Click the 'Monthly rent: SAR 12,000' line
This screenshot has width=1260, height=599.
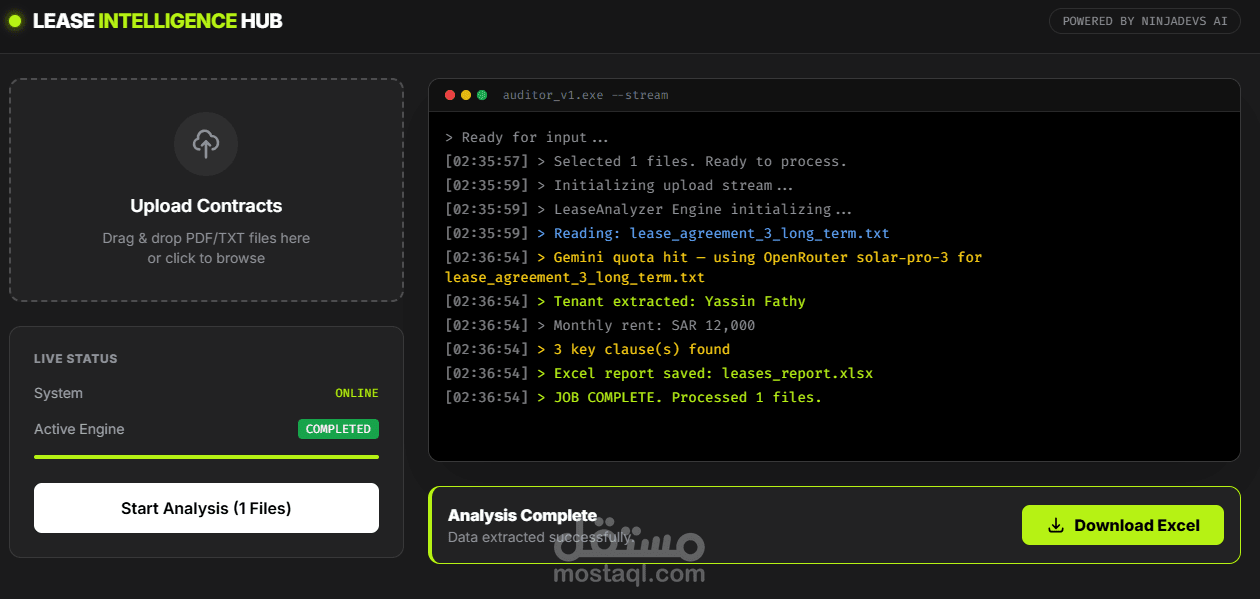pos(600,325)
